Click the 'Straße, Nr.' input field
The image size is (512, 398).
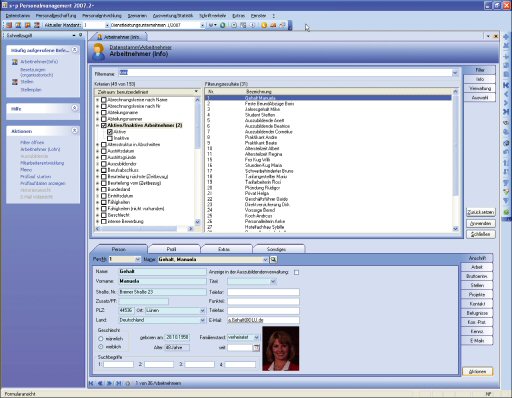pos(162,292)
